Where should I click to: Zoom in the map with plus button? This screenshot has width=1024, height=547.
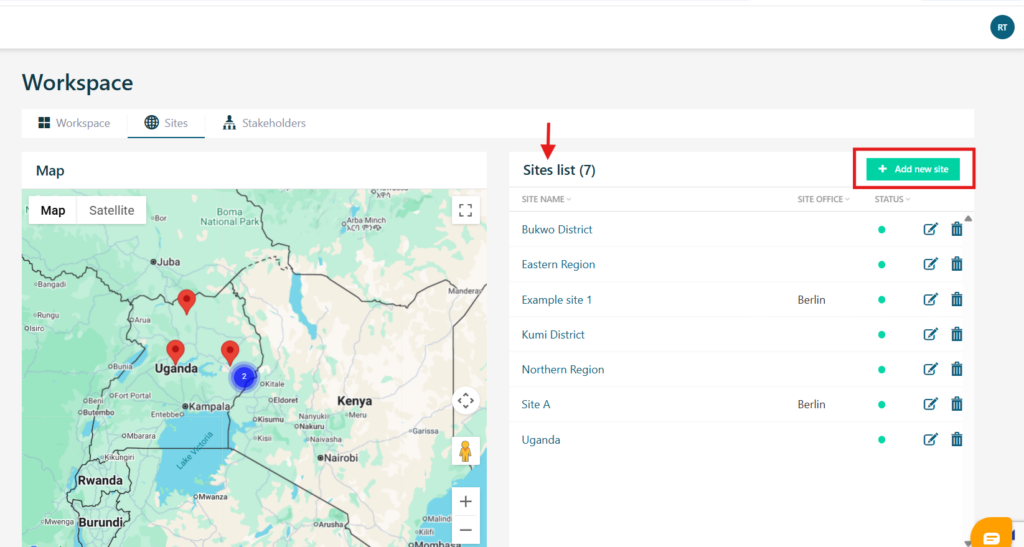click(x=465, y=501)
